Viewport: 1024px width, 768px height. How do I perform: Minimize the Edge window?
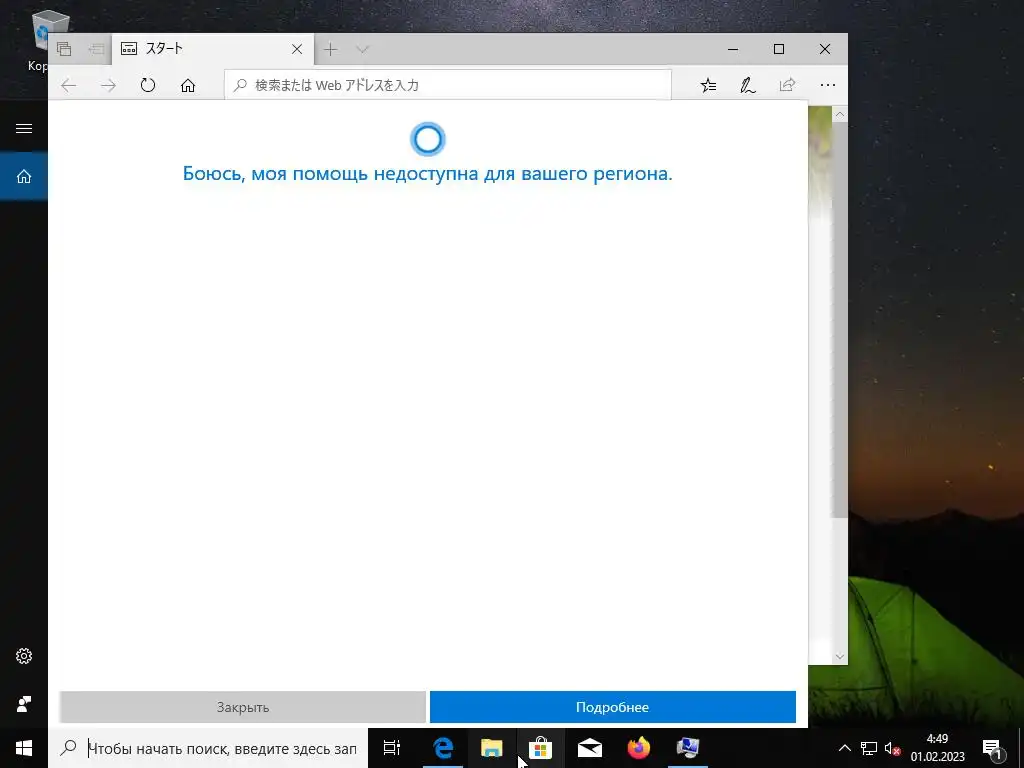click(x=733, y=49)
